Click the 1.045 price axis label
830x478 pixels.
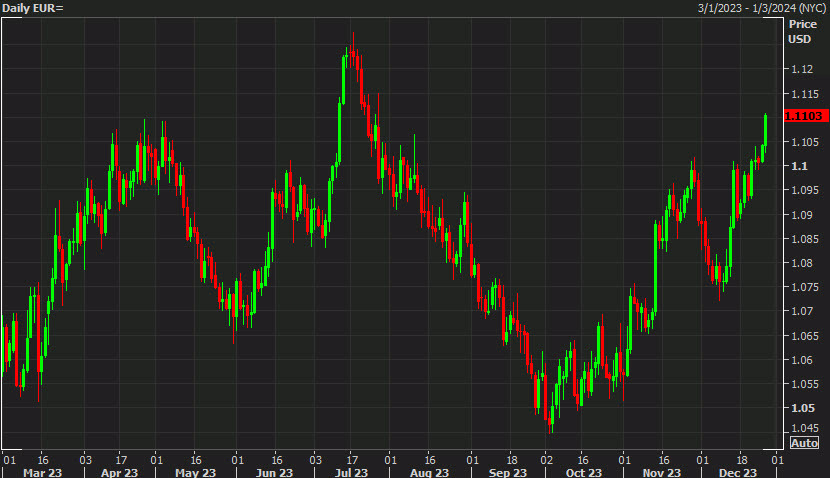(805, 428)
